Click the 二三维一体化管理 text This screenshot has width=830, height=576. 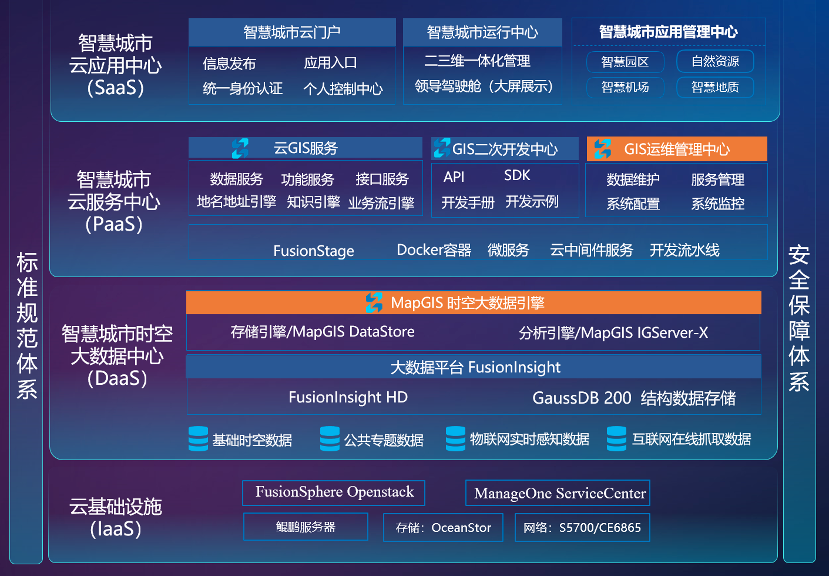coord(477,61)
